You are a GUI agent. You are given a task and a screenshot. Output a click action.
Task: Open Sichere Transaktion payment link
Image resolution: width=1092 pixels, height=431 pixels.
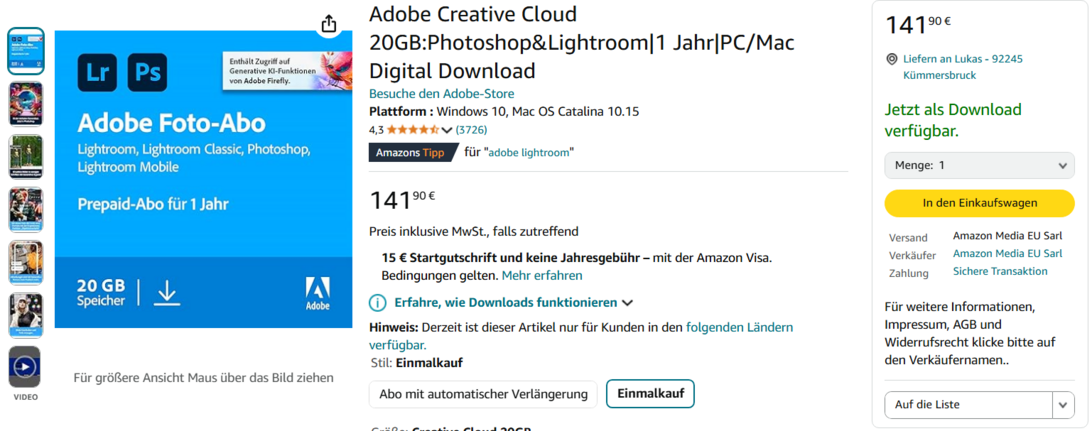pos(1000,271)
